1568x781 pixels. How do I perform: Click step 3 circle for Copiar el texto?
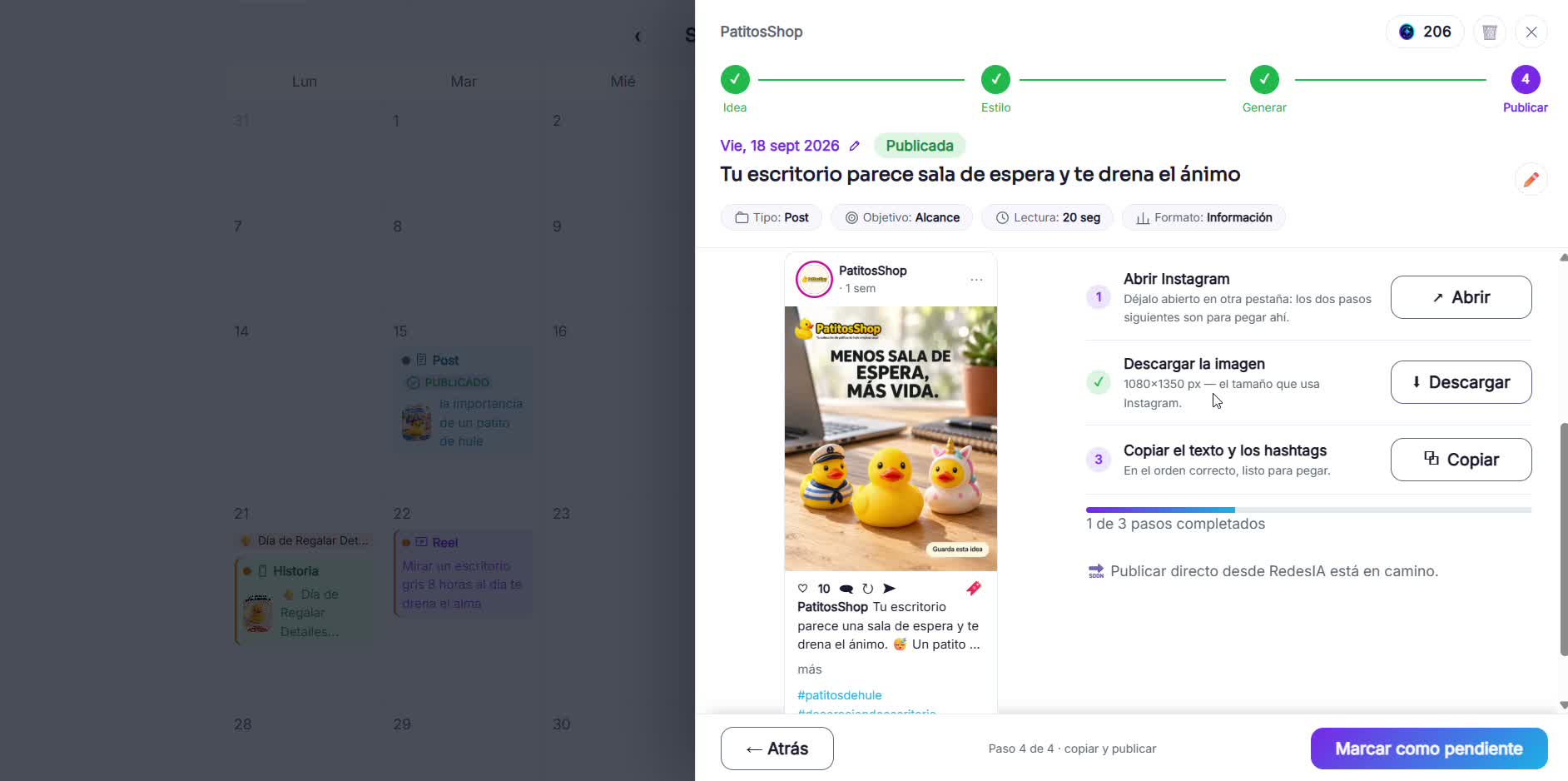click(x=1099, y=460)
